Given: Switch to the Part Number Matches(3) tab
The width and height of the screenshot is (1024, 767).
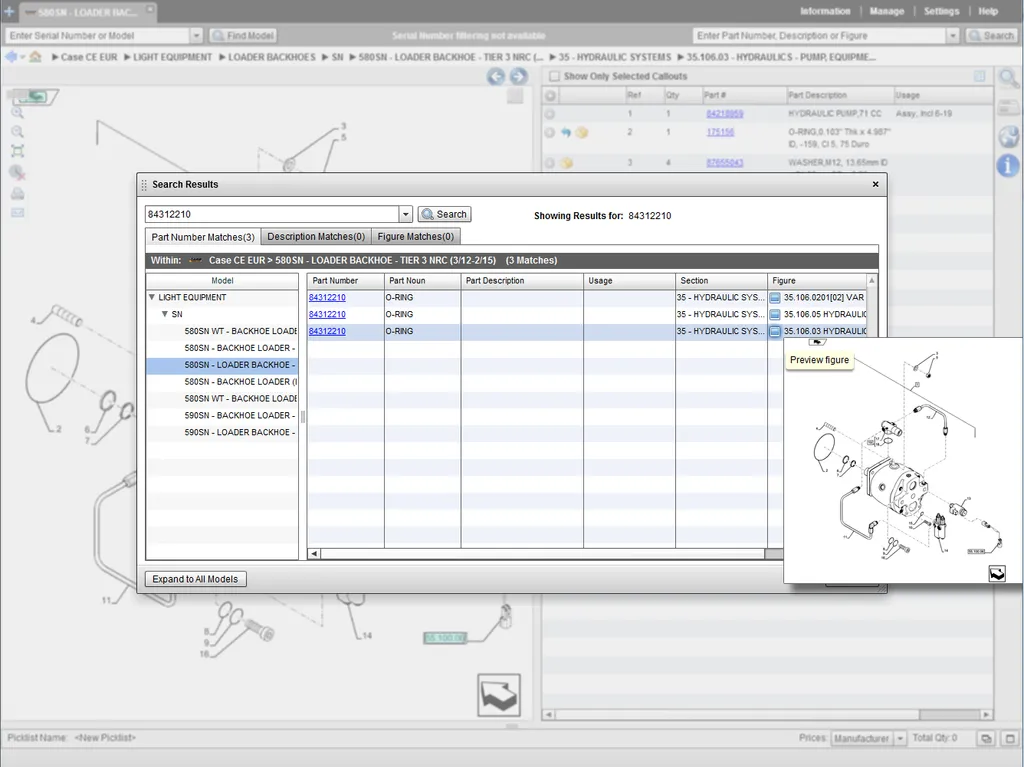Looking at the screenshot, I should click(202, 237).
